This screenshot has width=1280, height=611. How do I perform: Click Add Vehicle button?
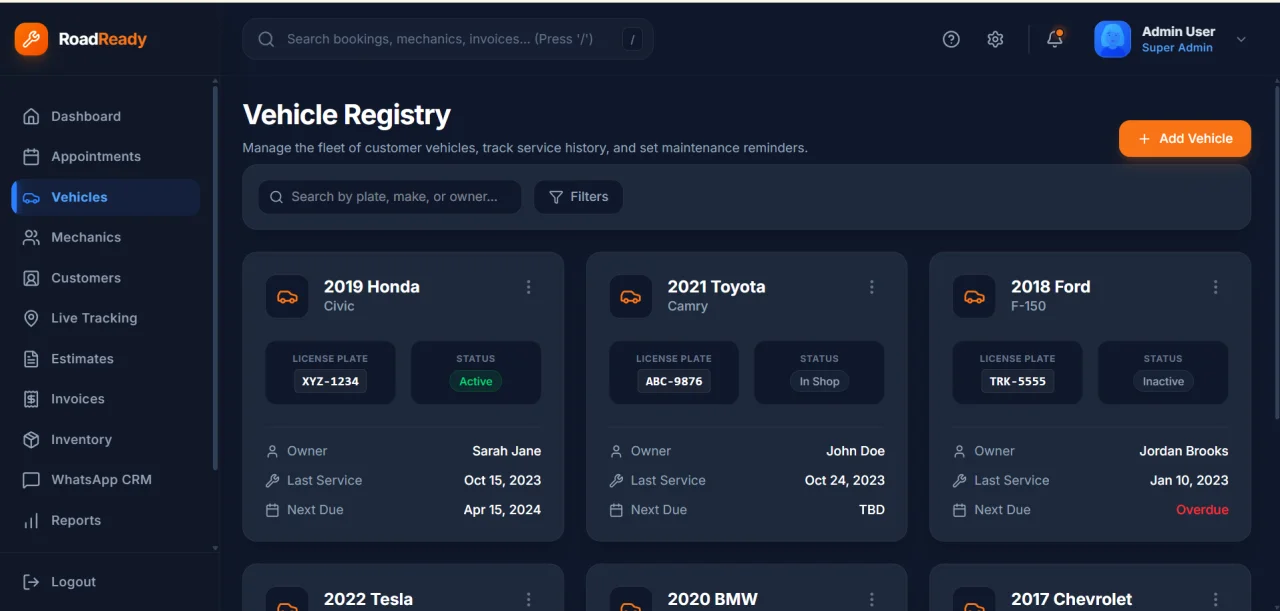1185,139
